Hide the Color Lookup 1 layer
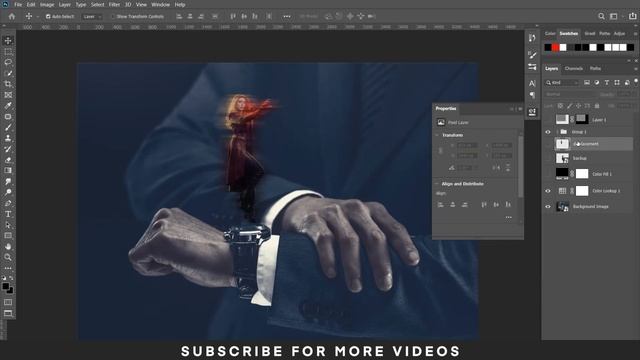 548,191
